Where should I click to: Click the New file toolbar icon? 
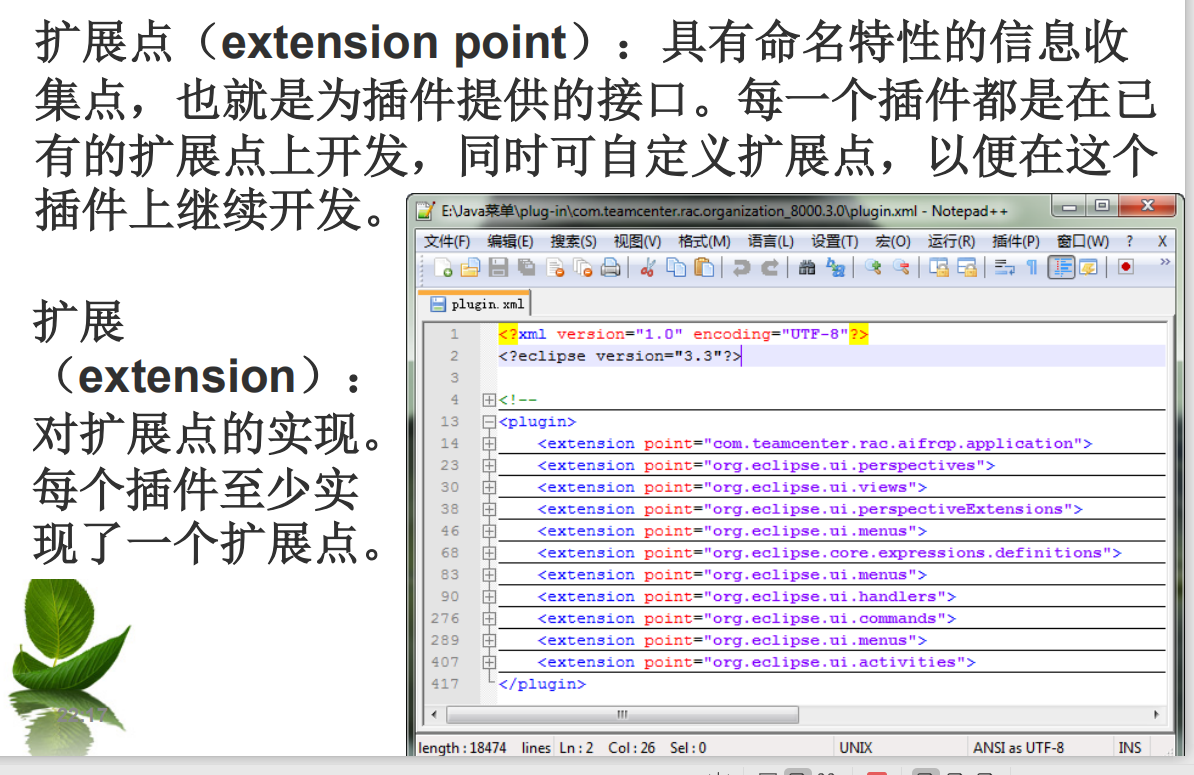click(x=443, y=267)
